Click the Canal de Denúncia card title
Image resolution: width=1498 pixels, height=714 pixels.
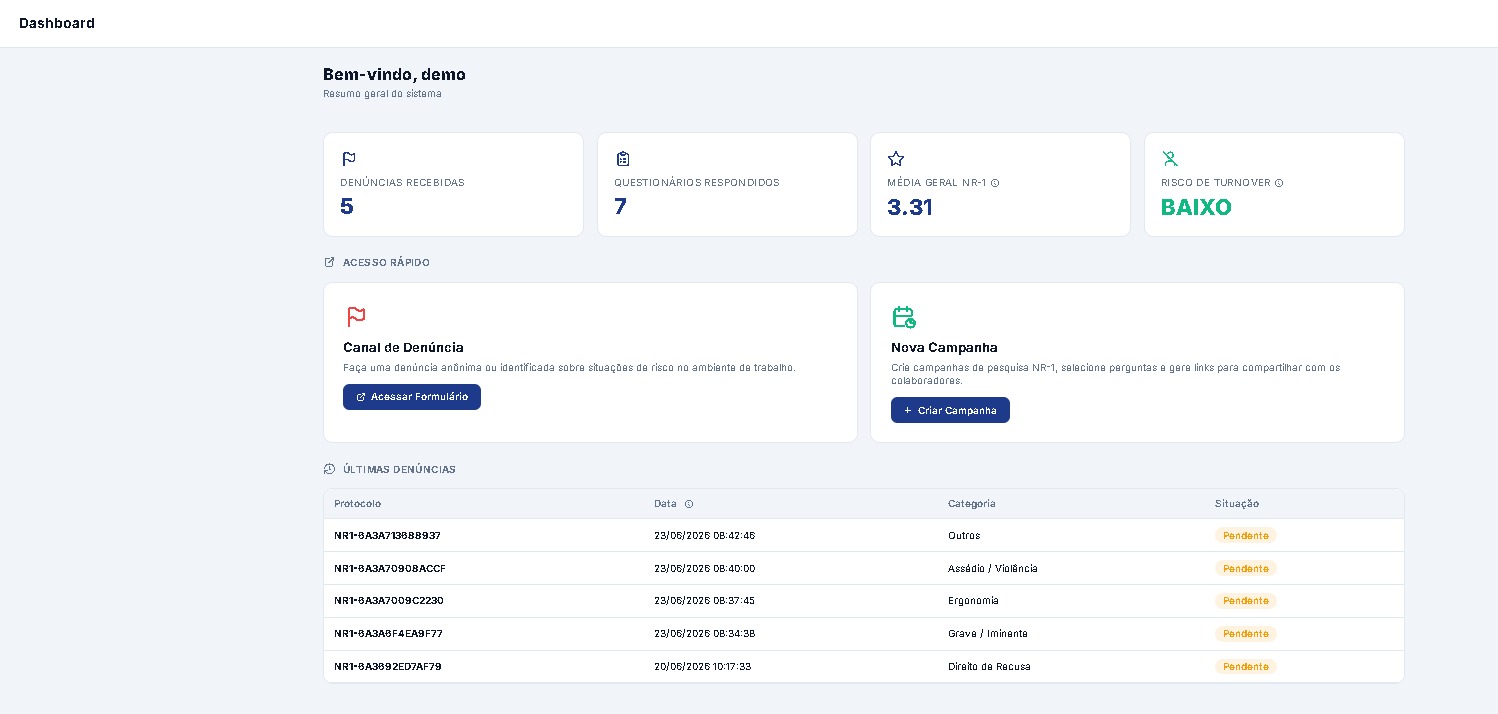point(403,348)
